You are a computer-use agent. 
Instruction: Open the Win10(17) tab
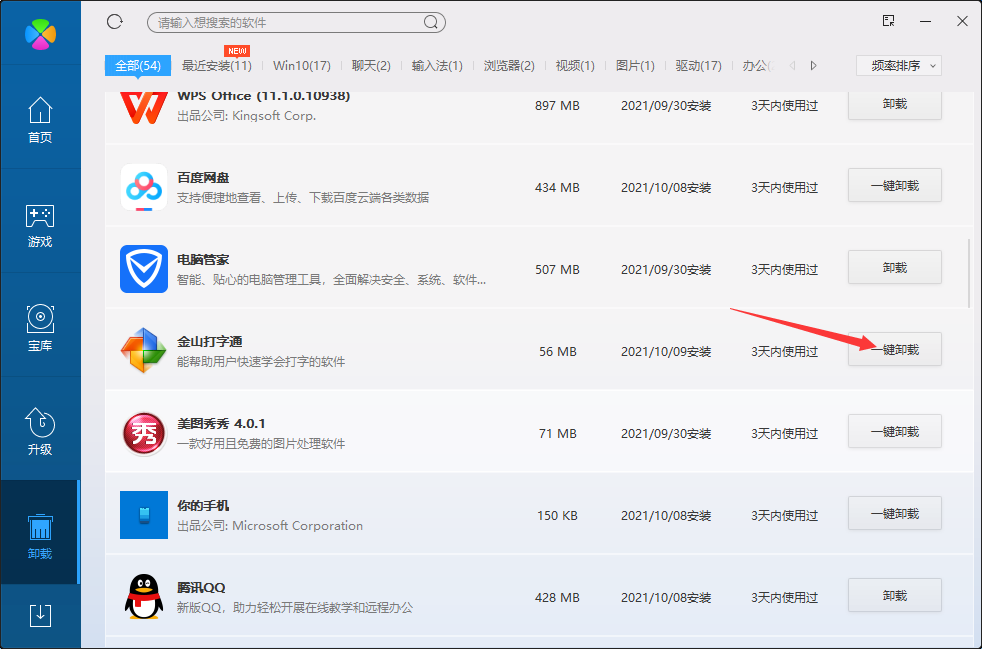(x=302, y=66)
